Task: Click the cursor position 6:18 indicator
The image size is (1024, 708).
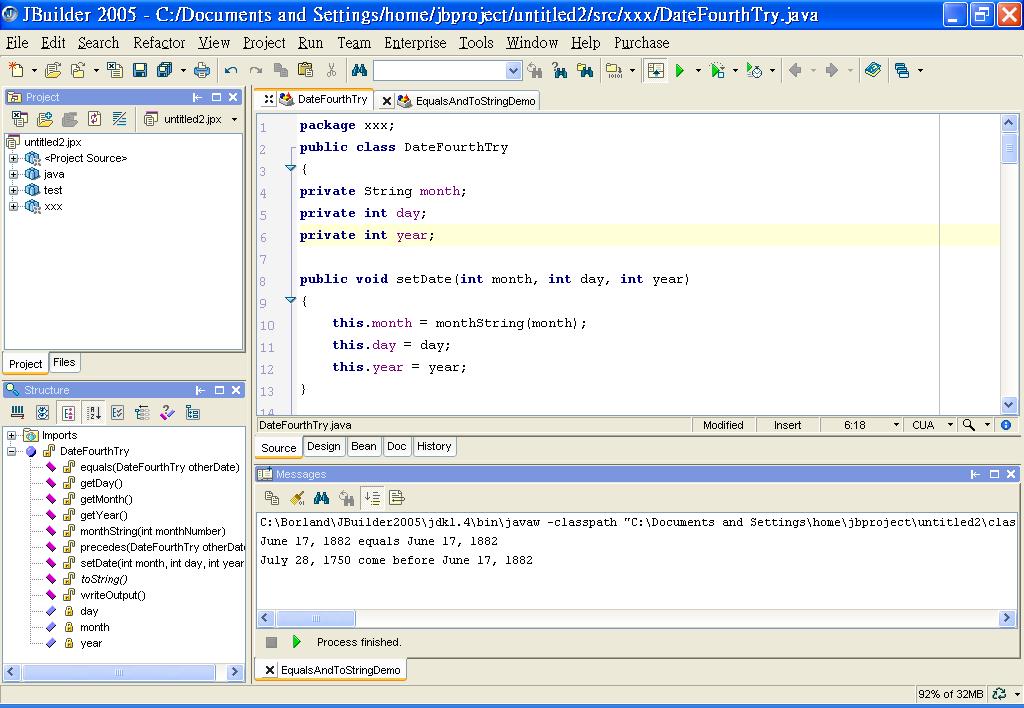Action: [854, 425]
